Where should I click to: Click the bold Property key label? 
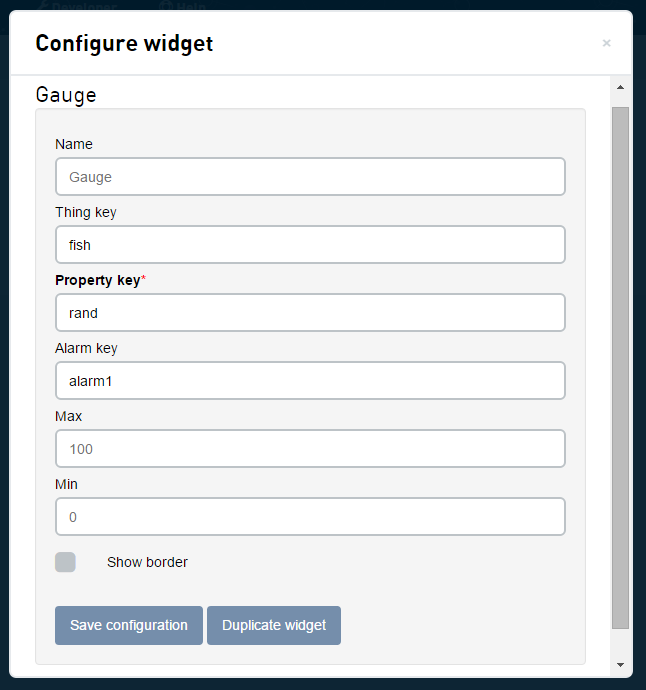[98, 280]
